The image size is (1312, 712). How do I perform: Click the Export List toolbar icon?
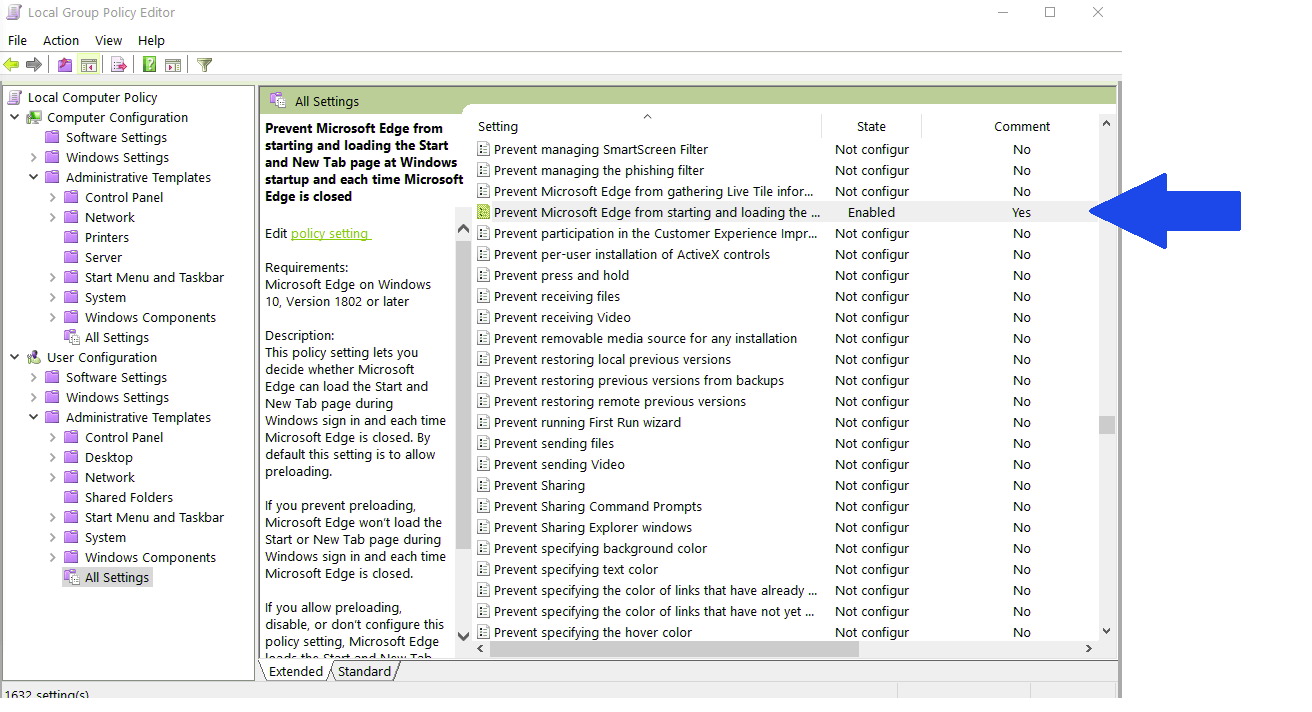[x=119, y=65]
